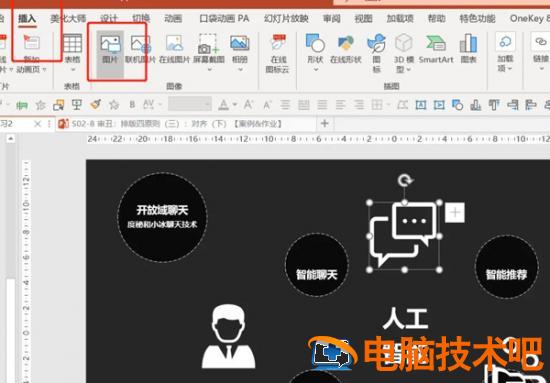Toggle the bold B button
Screen dimensions: 550x383
[132, 104]
